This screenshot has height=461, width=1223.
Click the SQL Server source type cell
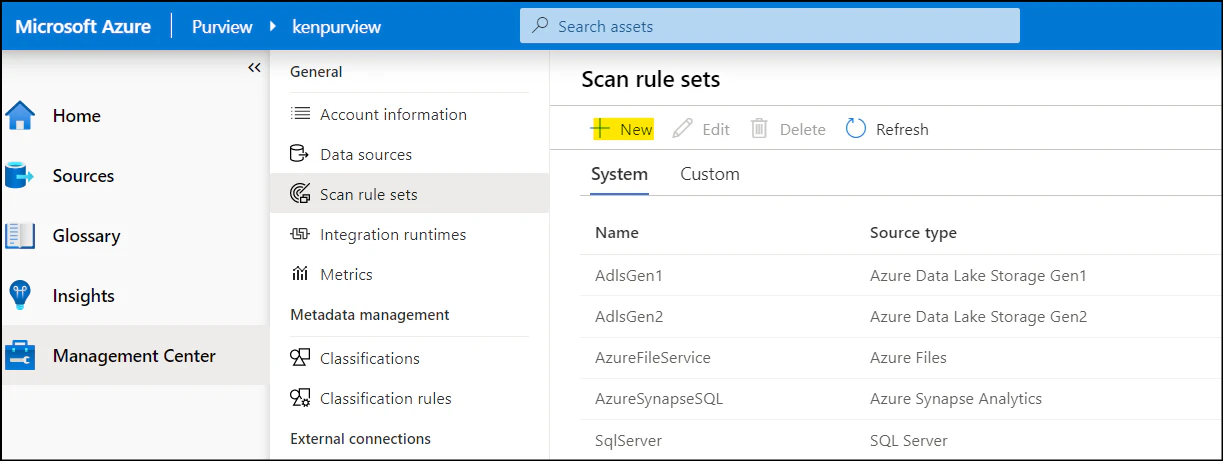click(909, 440)
